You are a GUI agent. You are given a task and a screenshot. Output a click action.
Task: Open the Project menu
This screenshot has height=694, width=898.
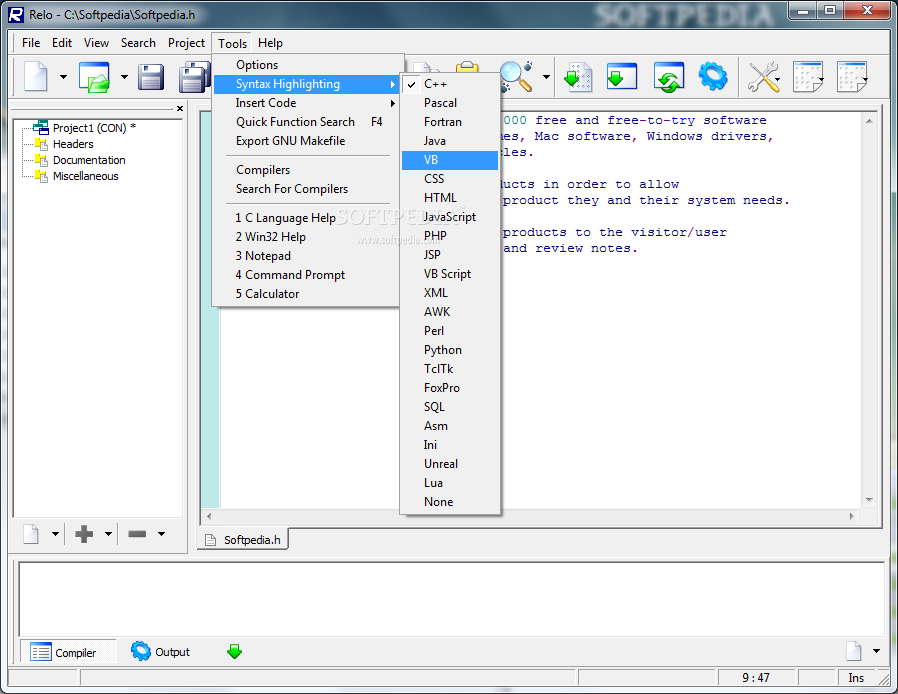[186, 43]
